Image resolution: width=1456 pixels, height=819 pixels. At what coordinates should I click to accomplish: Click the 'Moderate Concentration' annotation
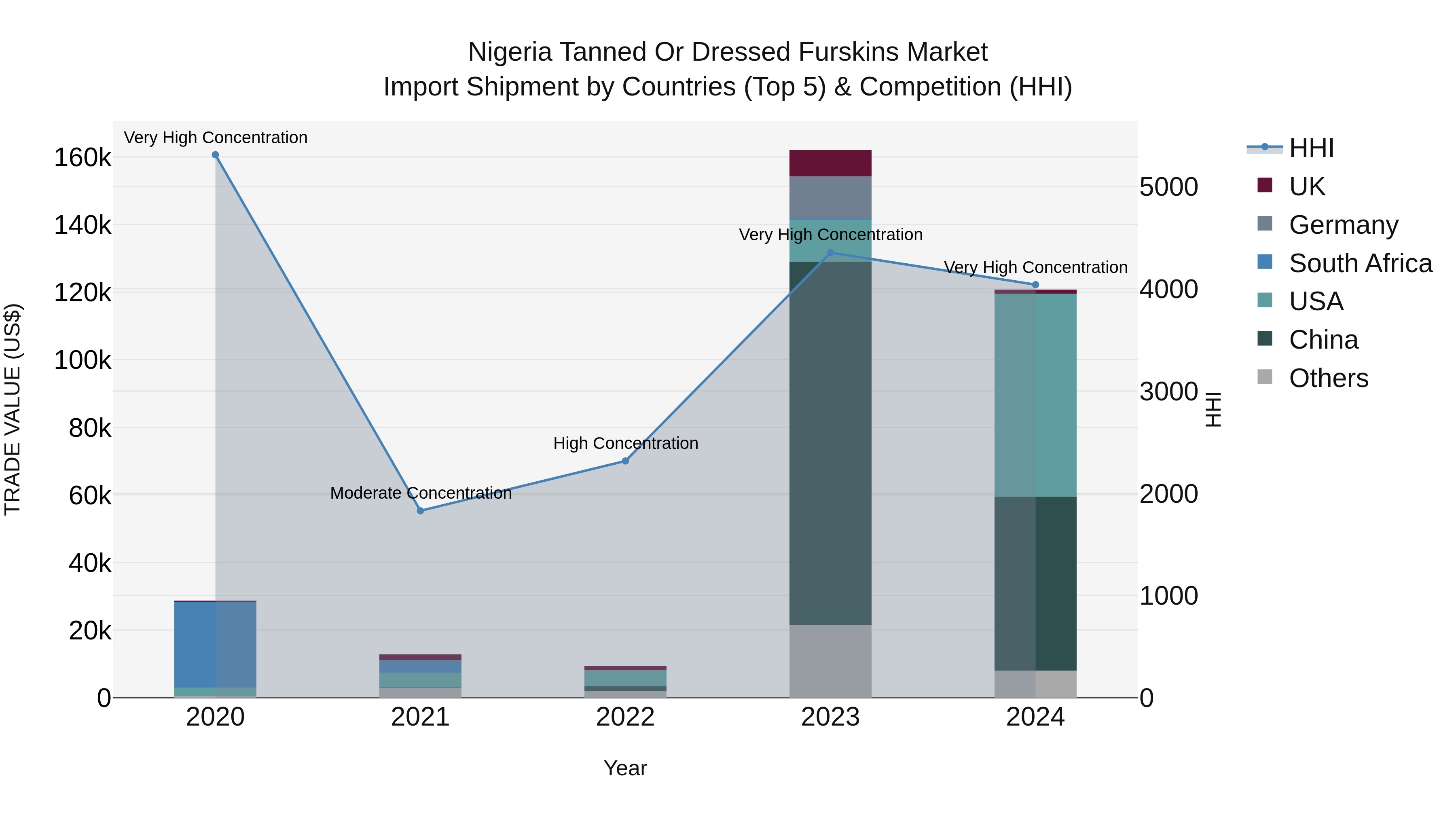(x=421, y=493)
